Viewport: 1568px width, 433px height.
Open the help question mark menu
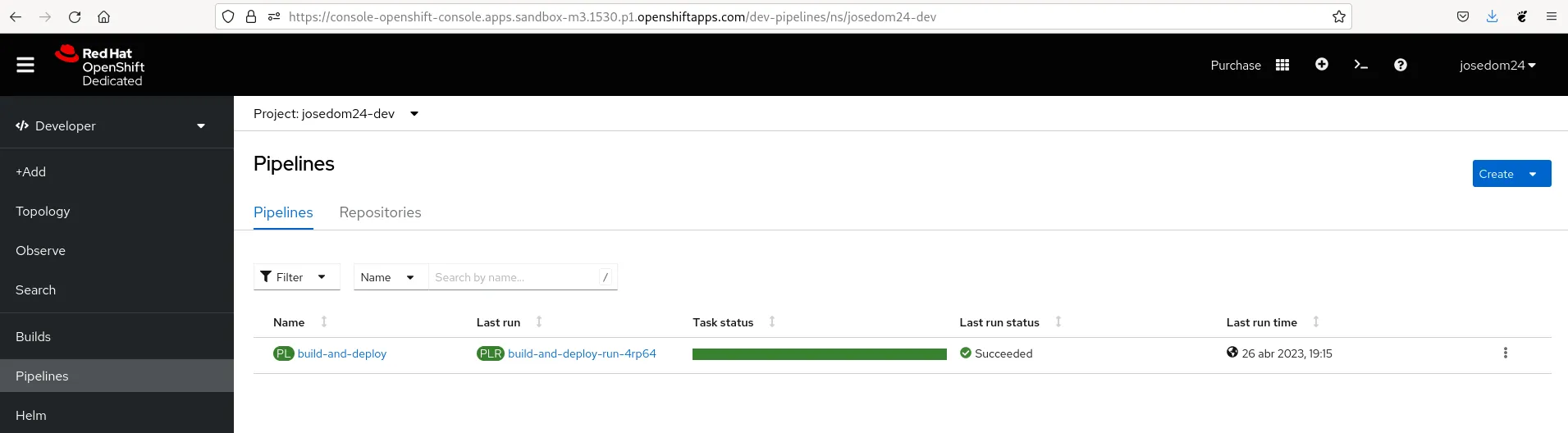[x=1400, y=65]
